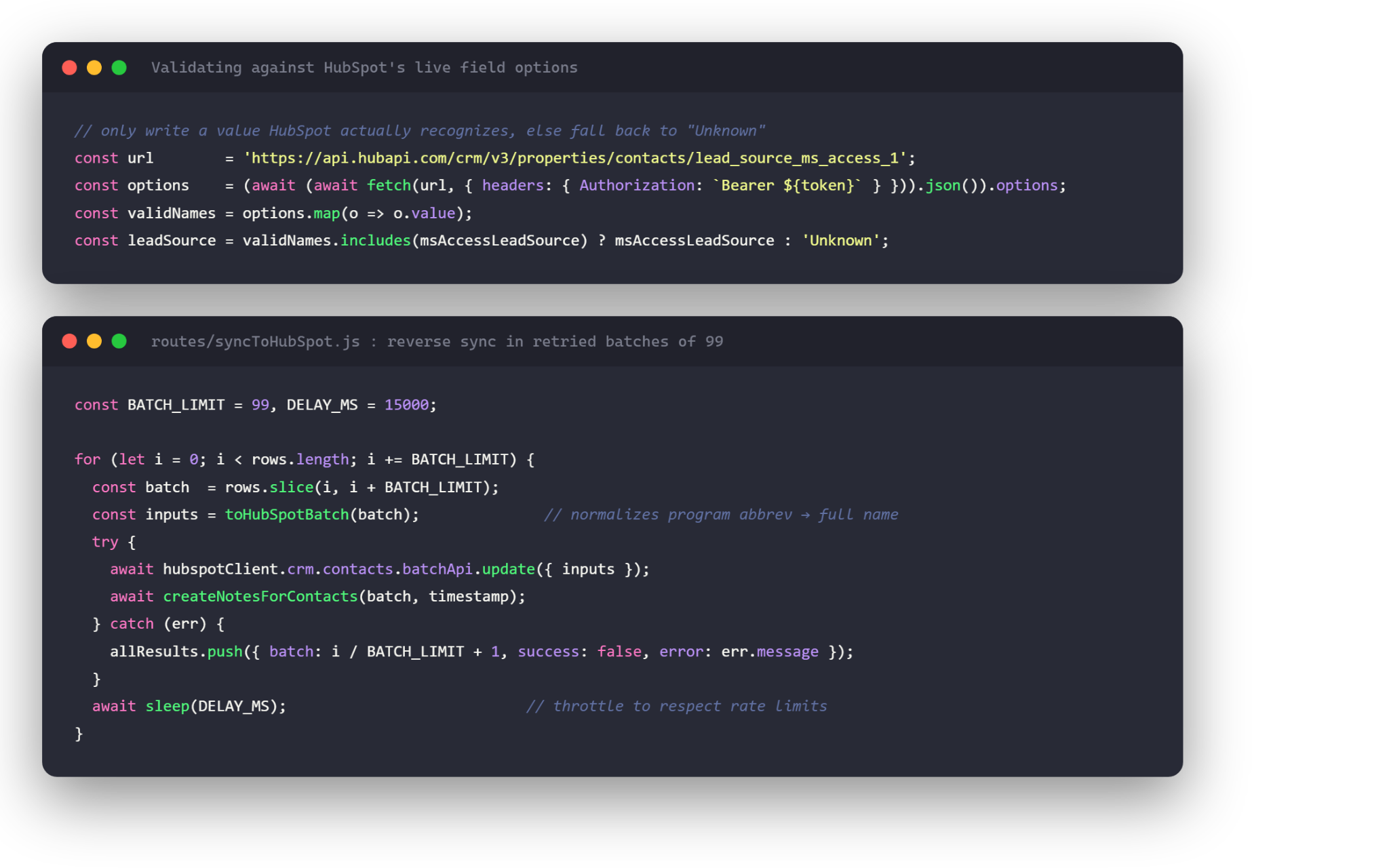Click the "Authorization" header key
Viewport: 1389px width, 868px height.
tap(637, 185)
